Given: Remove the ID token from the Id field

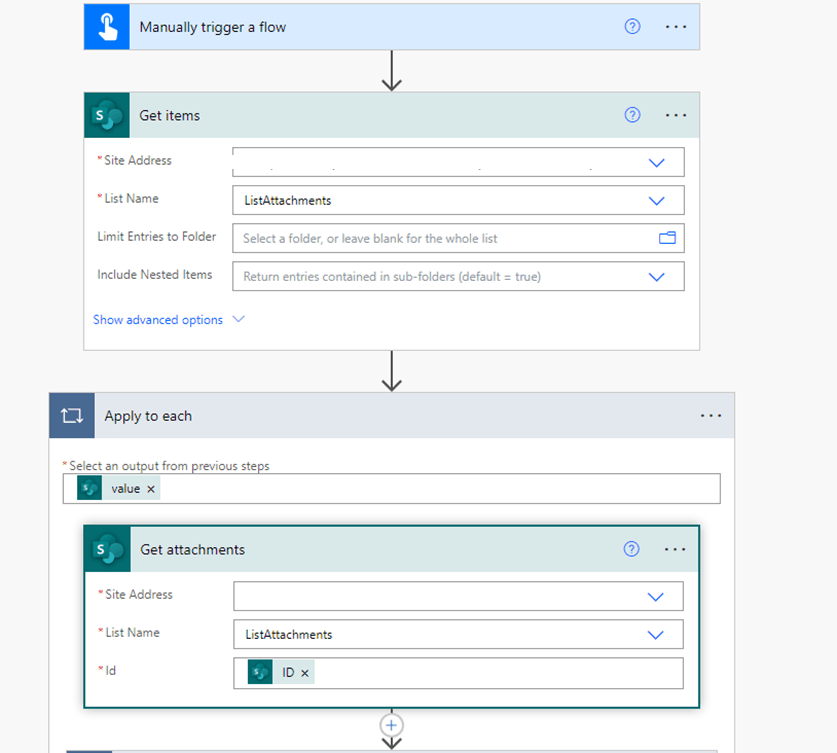Looking at the screenshot, I should point(305,673).
